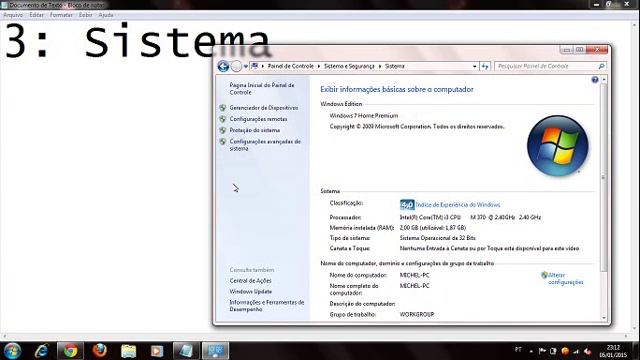Open Arquivo menu in Bloco de notas
This screenshot has width=640, height=360.
[13, 15]
